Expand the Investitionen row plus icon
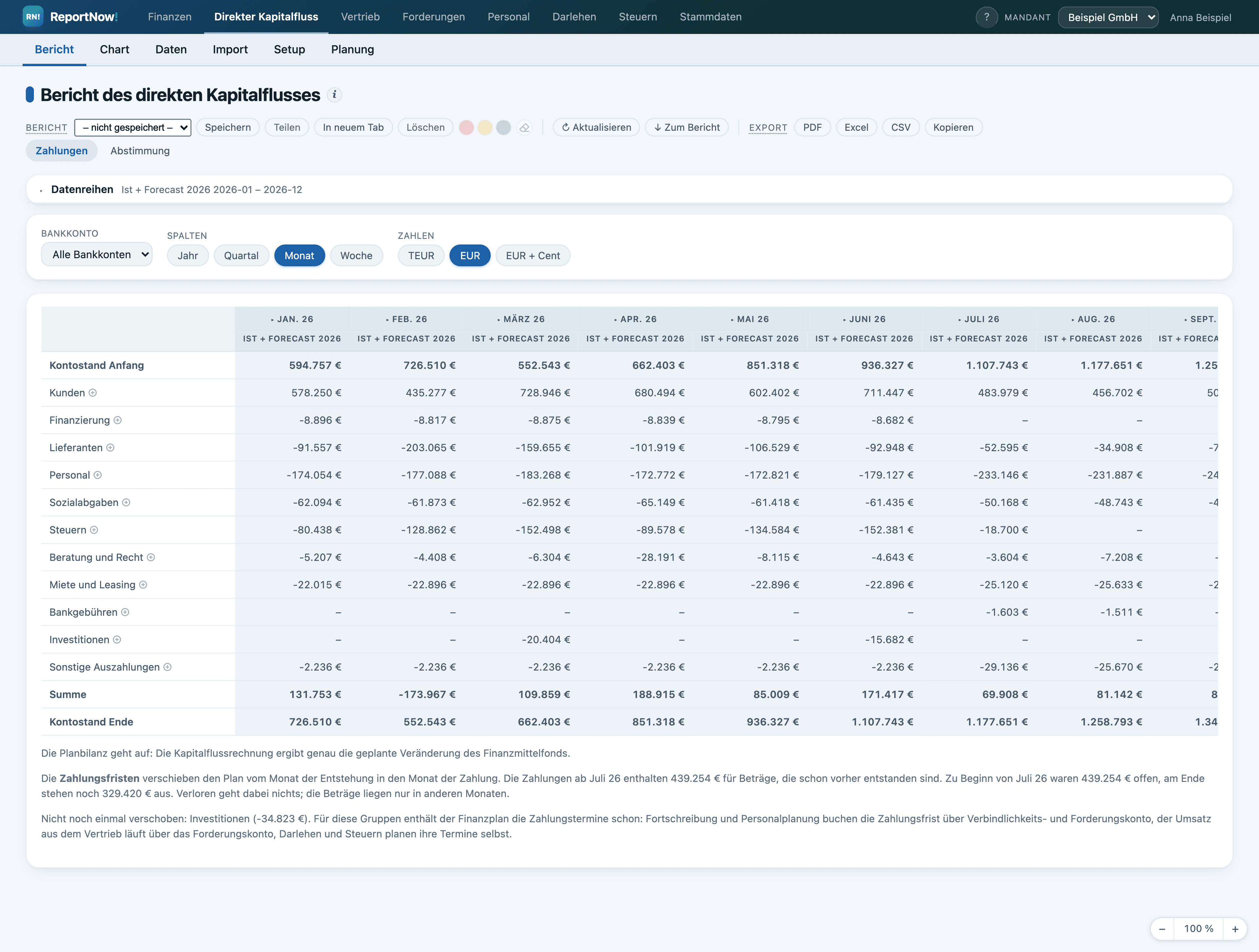The width and height of the screenshot is (1259, 952). point(117,640)
